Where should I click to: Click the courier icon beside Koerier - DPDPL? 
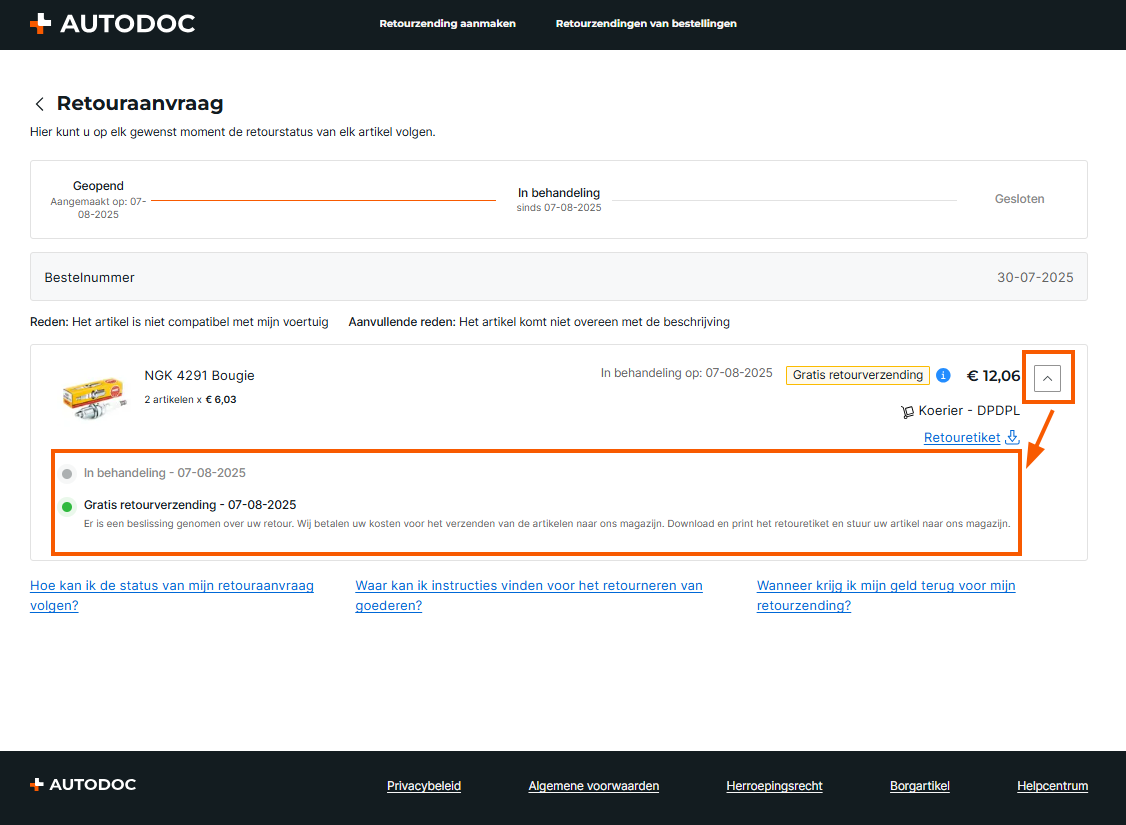click(907, 411)
